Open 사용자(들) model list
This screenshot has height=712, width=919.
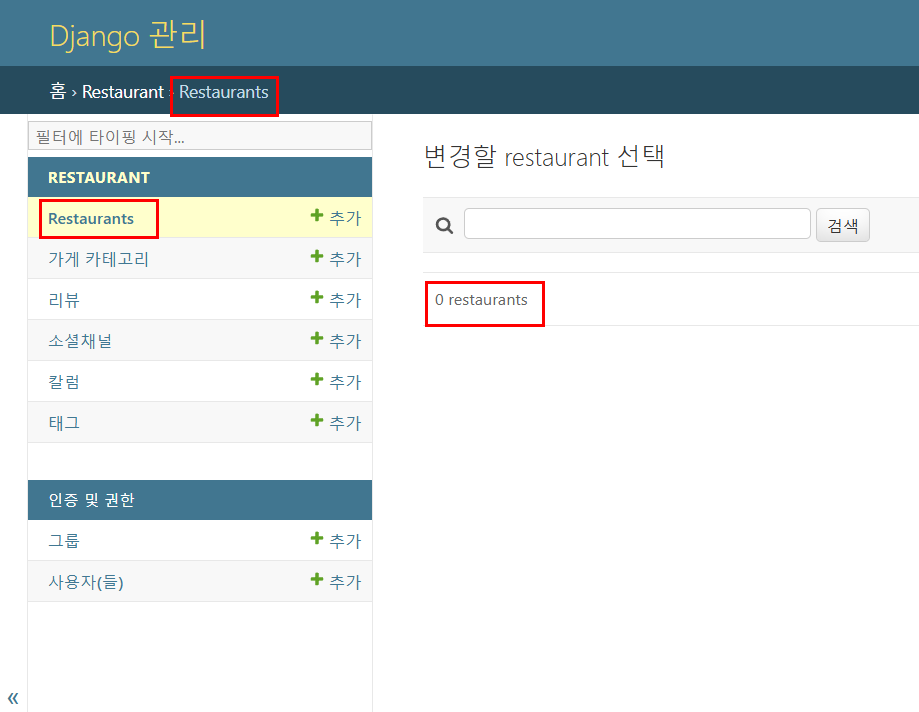[x=86, y=582]
